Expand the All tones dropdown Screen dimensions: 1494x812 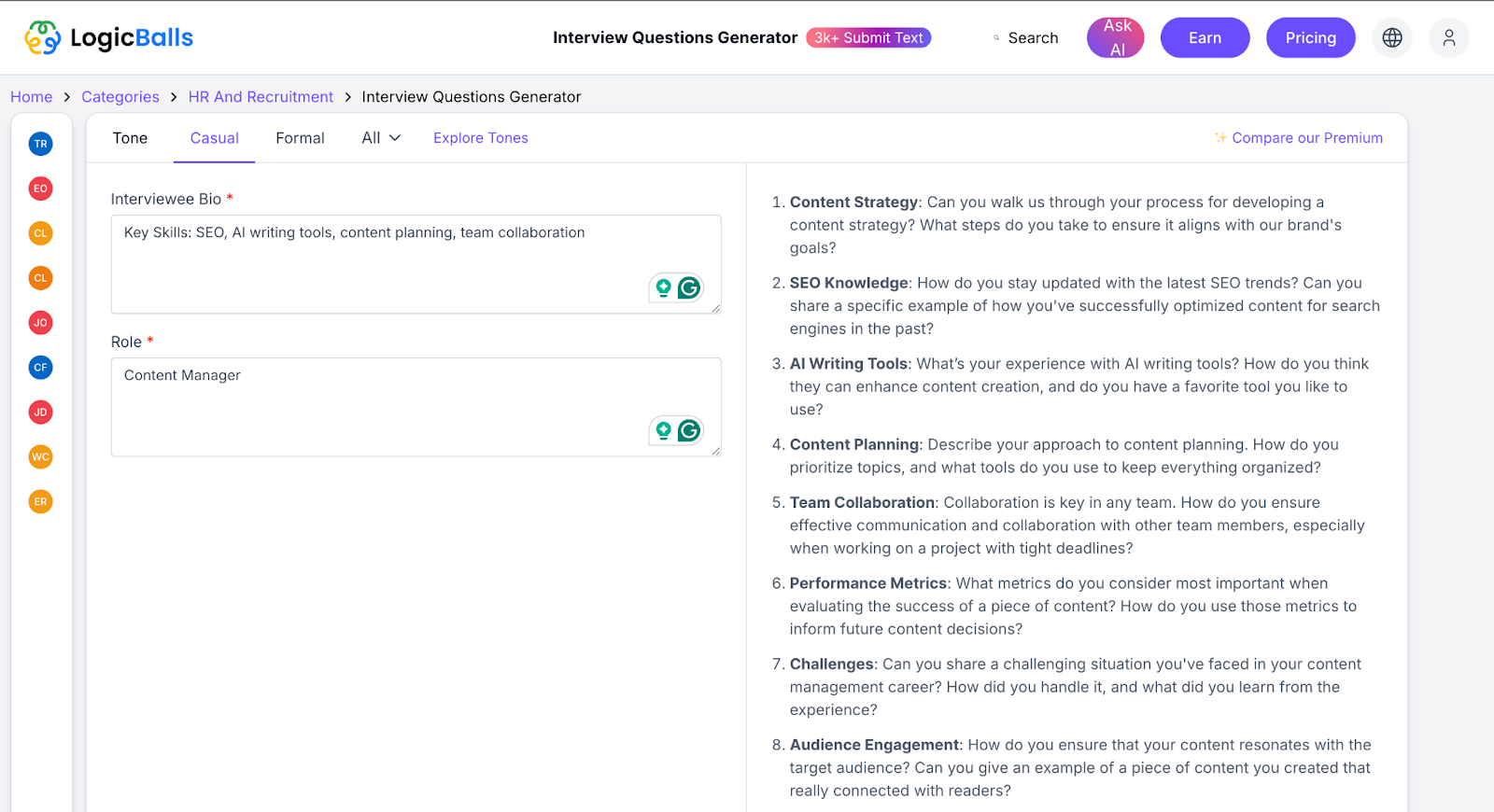pyautogui.click(x=381, y=138)
